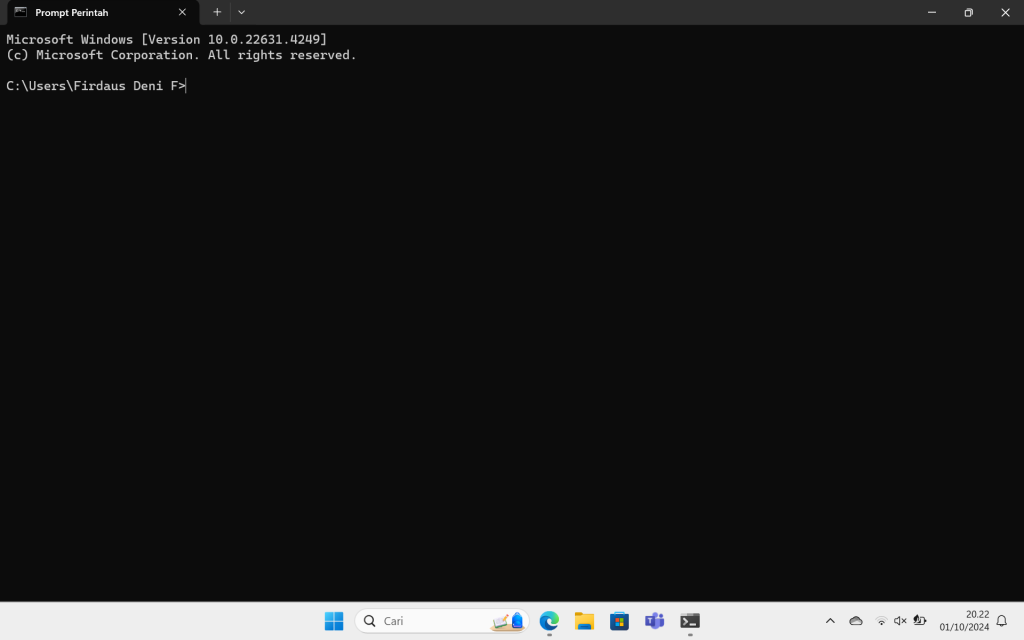Open the Windows Start menu
1024x640 pixels.
(333, 621)
